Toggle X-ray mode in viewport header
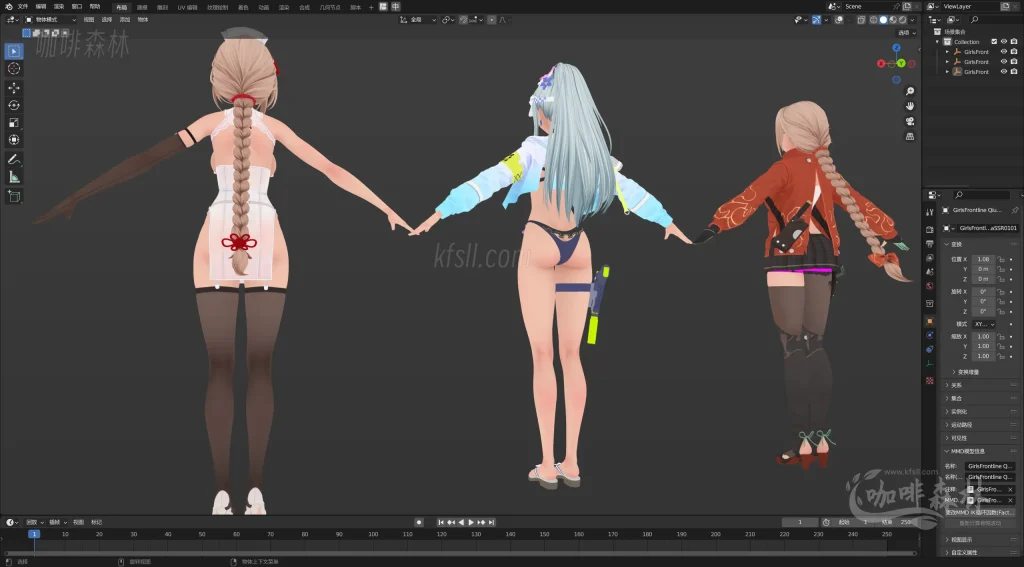 click(861, 20)
